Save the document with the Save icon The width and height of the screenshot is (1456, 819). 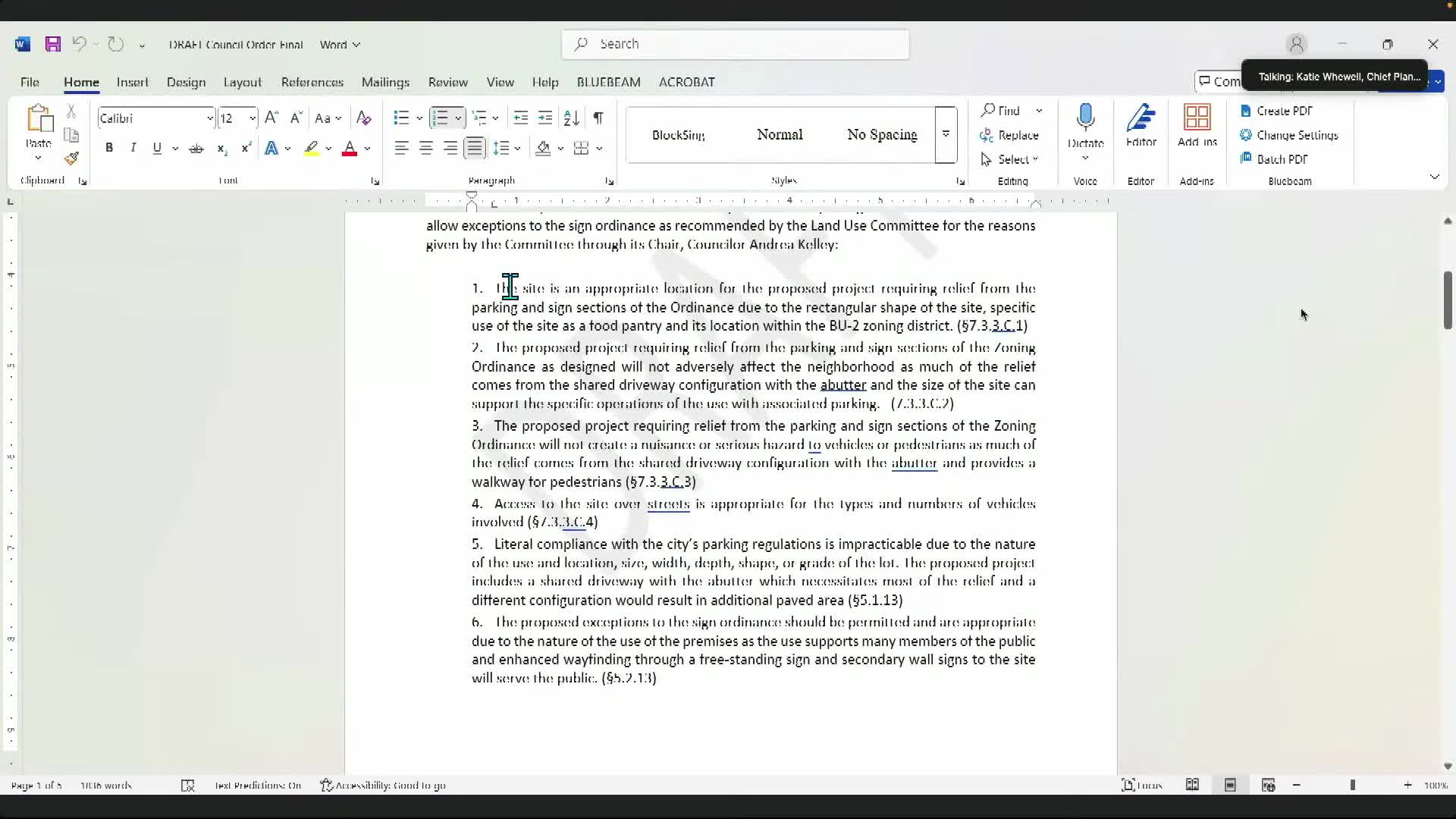coord(52,44)
